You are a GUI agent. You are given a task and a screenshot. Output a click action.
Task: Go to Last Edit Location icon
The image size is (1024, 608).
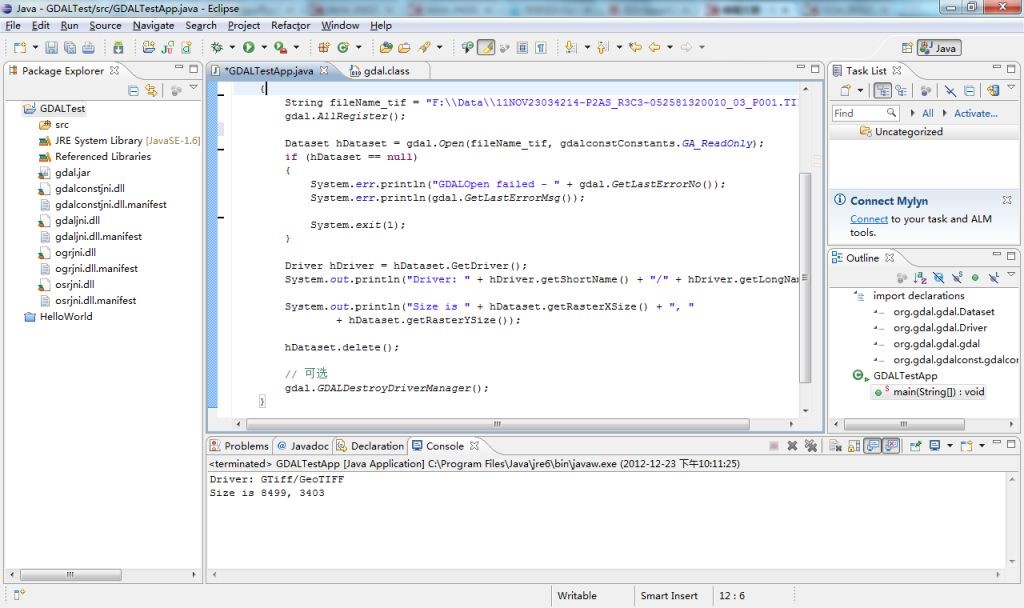(635, 47)
